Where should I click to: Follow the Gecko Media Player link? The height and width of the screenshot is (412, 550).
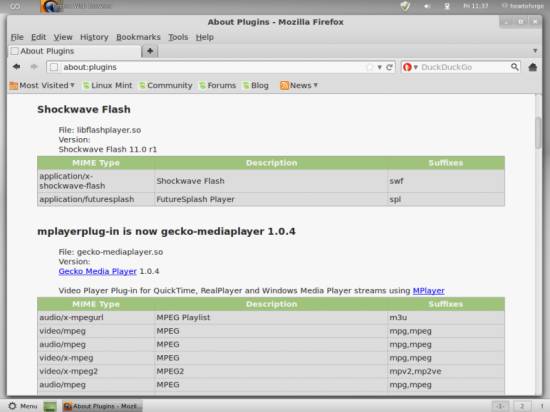[x=98, y=271]
